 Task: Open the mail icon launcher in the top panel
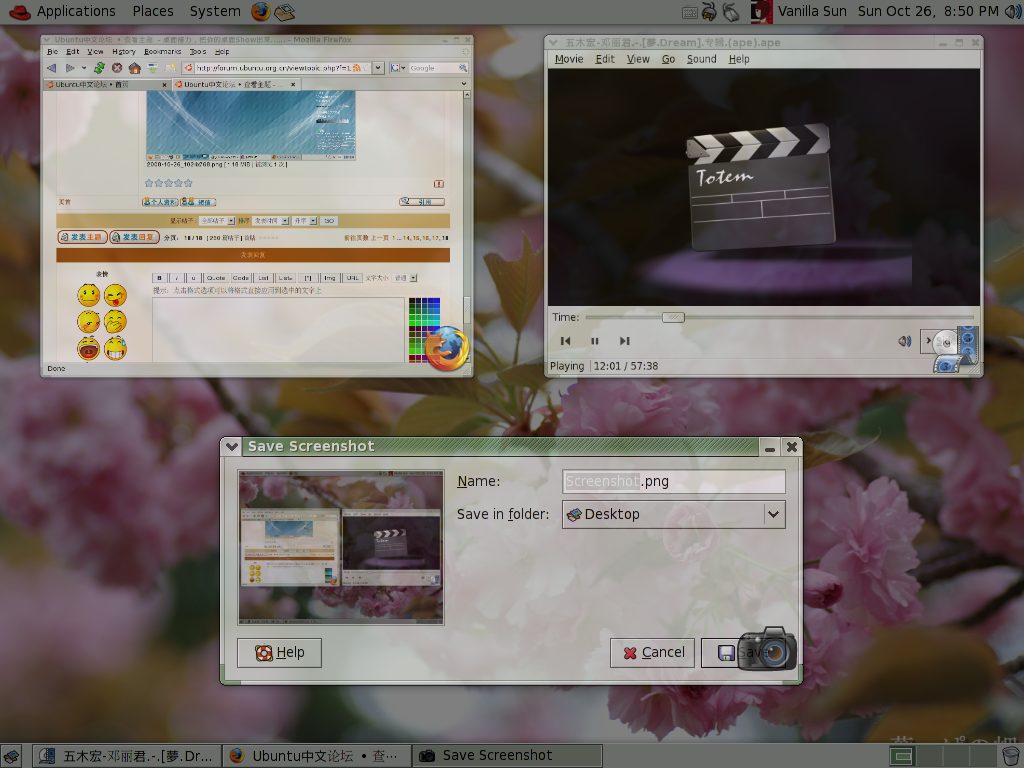pos(285,12)
